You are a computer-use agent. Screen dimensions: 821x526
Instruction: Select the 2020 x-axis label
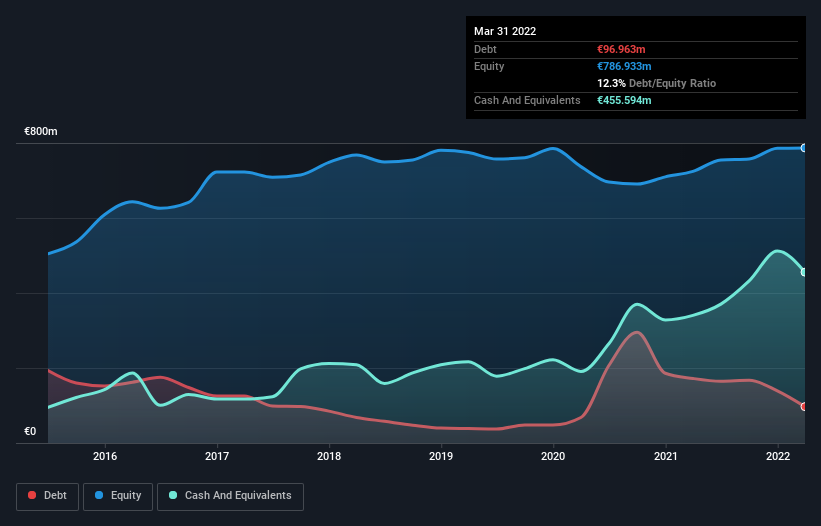(x=553, y=456)
